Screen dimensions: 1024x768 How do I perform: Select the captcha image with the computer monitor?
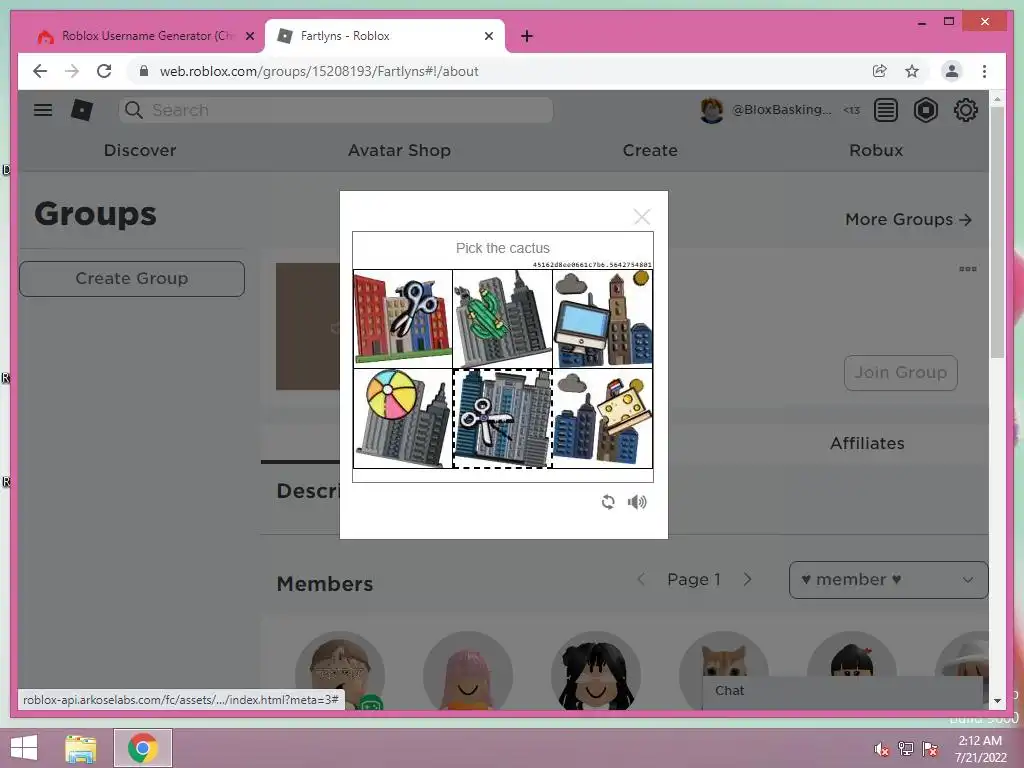pos(602,319)
